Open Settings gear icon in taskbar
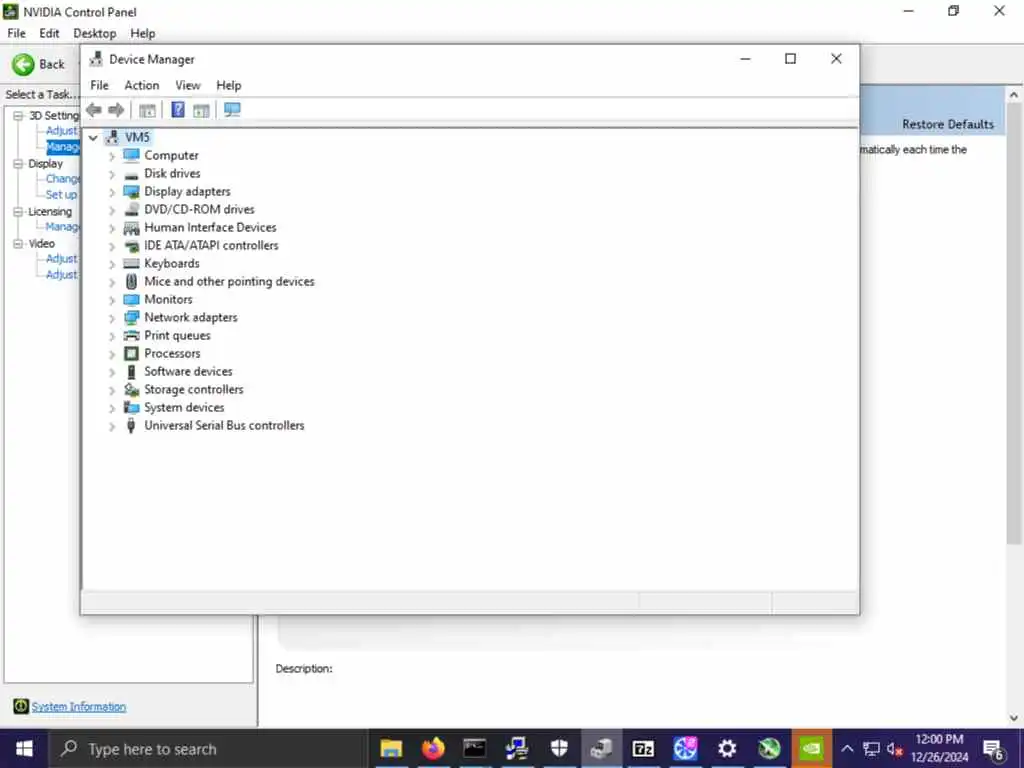This screenshot has height=768, width=1024. (x=727, y=748)
